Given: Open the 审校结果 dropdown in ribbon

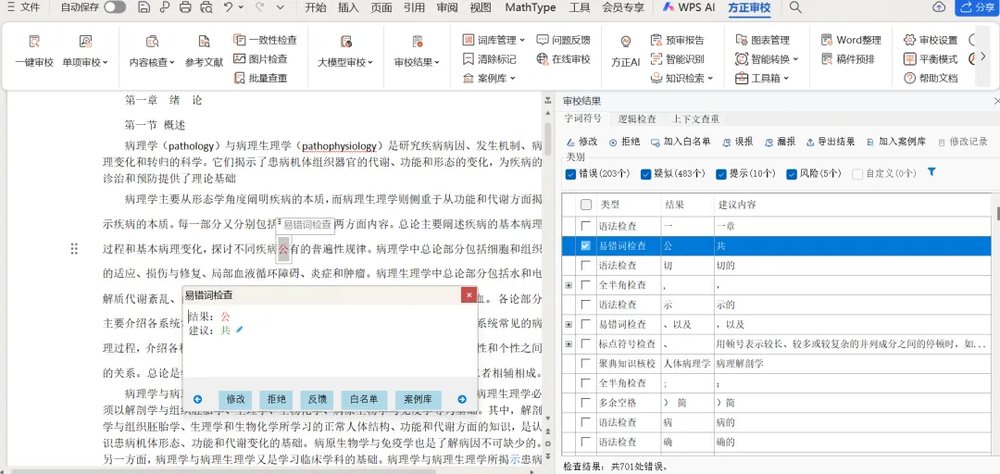Looking at the screenshot, I should point(416,62).
